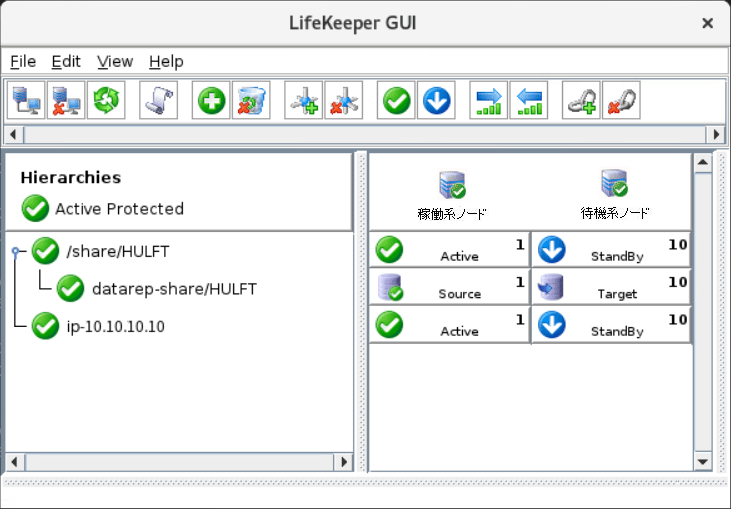Select the 待機系ノード server icon
Screen dimensions: 731x509
(614, 183)
